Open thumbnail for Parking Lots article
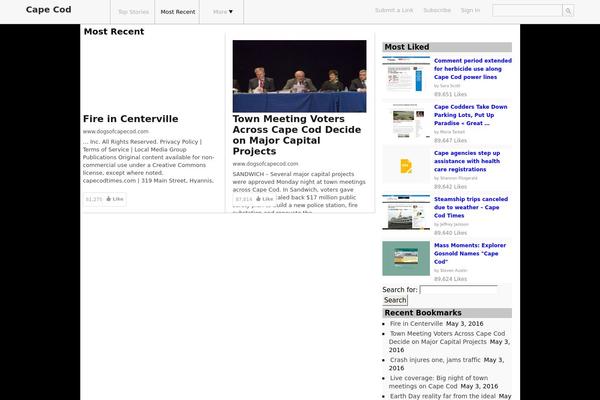The width and height of the screenshot is (600, 400). click(406, 120)
